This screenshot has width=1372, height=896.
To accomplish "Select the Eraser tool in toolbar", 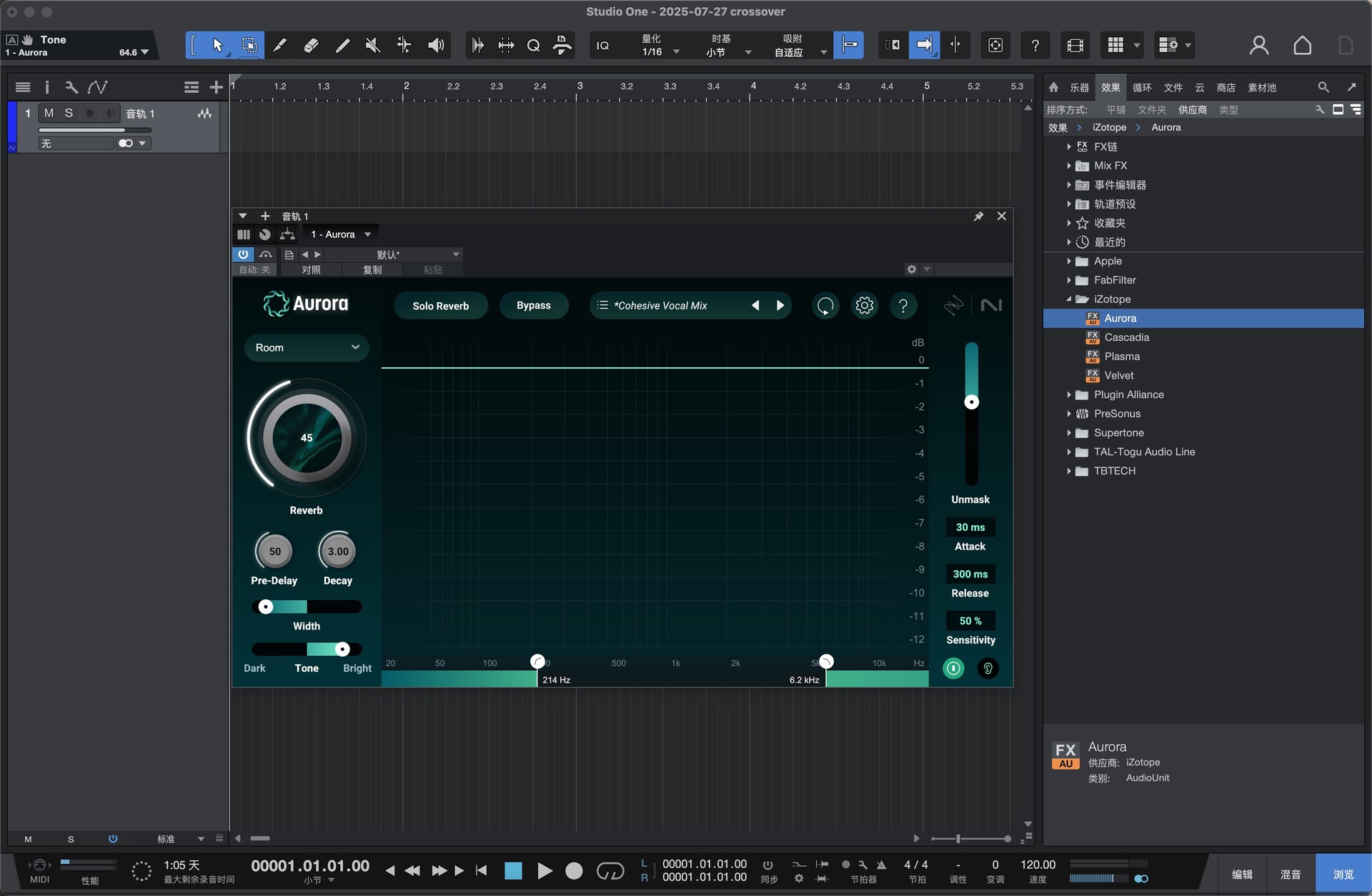I will pos(310,46).
